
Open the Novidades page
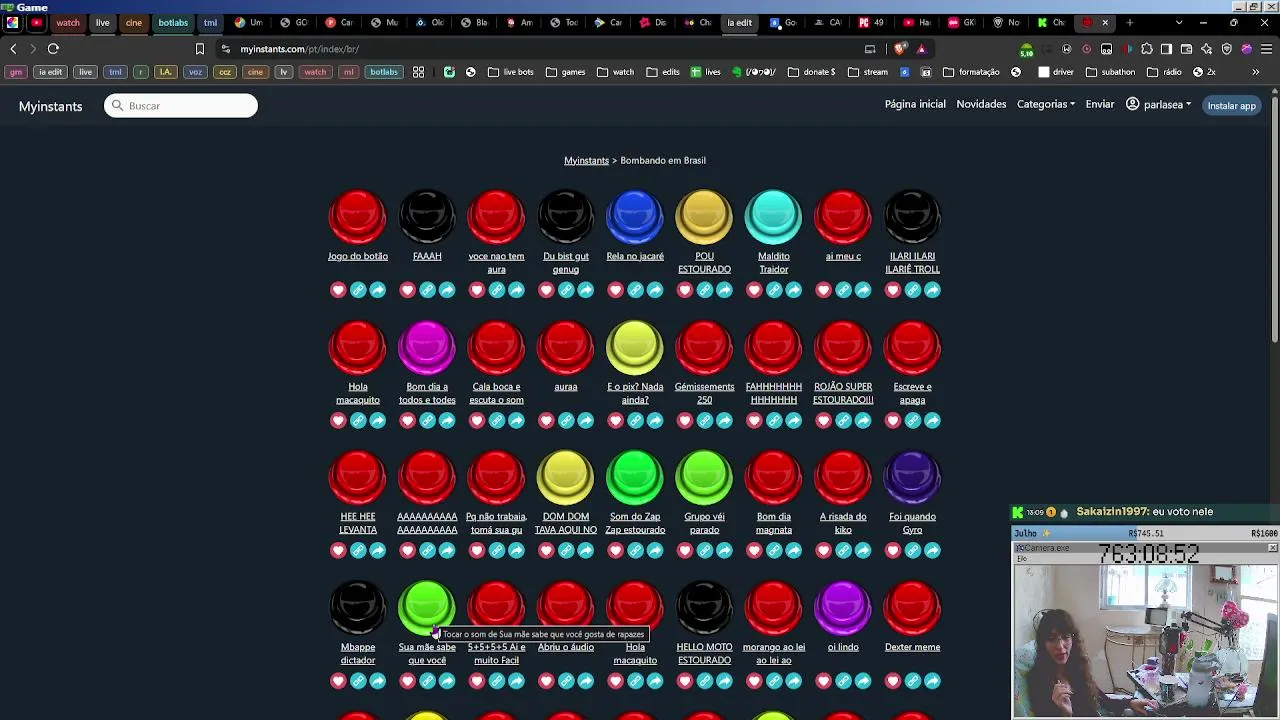[x=981, y=104]
